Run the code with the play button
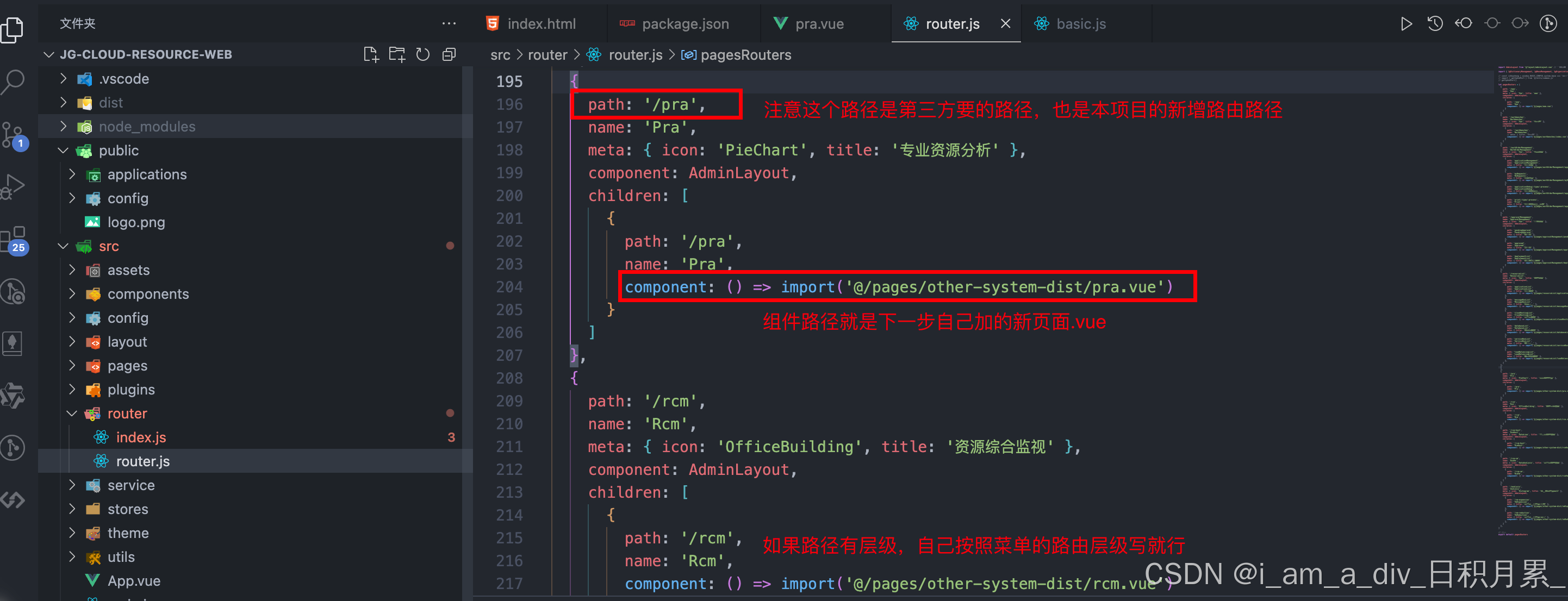 point(1405,24)
